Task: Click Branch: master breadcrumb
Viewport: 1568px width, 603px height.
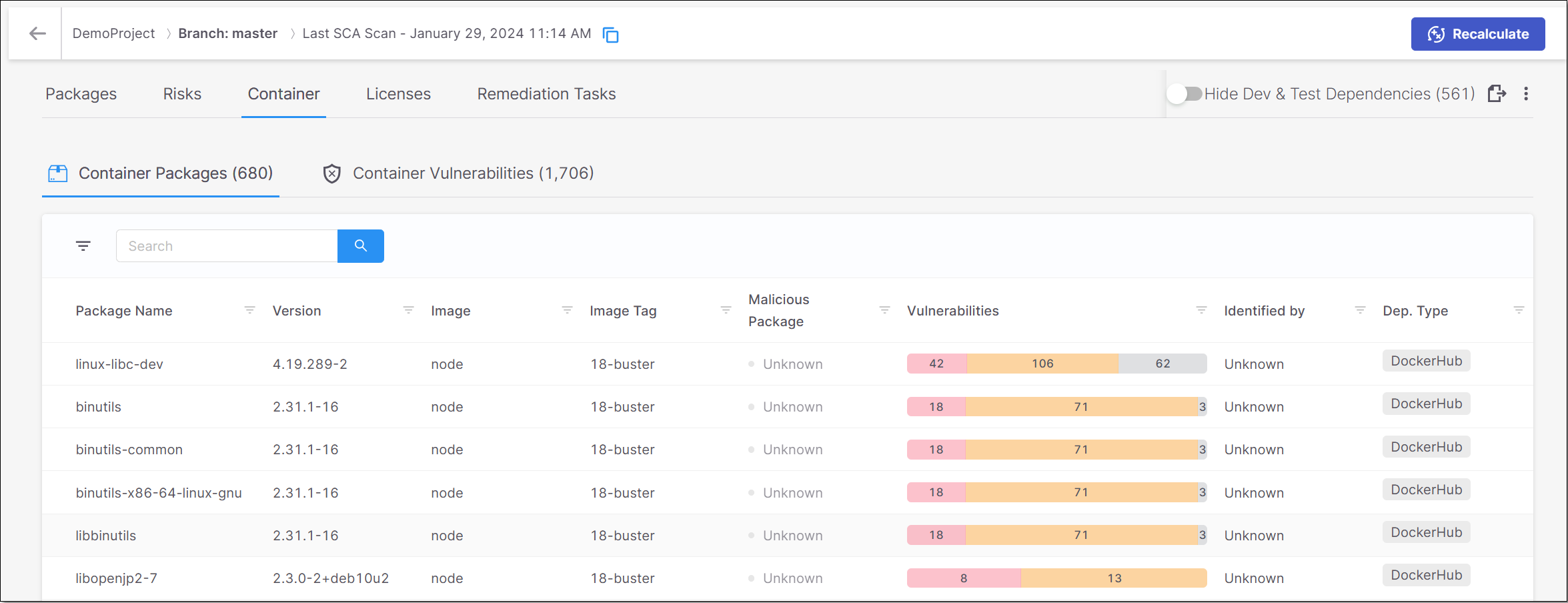Action: [x=227, y=33]
